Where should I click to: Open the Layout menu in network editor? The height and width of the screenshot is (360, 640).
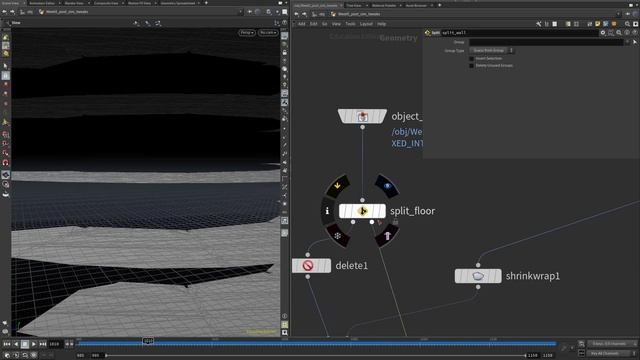(366, 24)
